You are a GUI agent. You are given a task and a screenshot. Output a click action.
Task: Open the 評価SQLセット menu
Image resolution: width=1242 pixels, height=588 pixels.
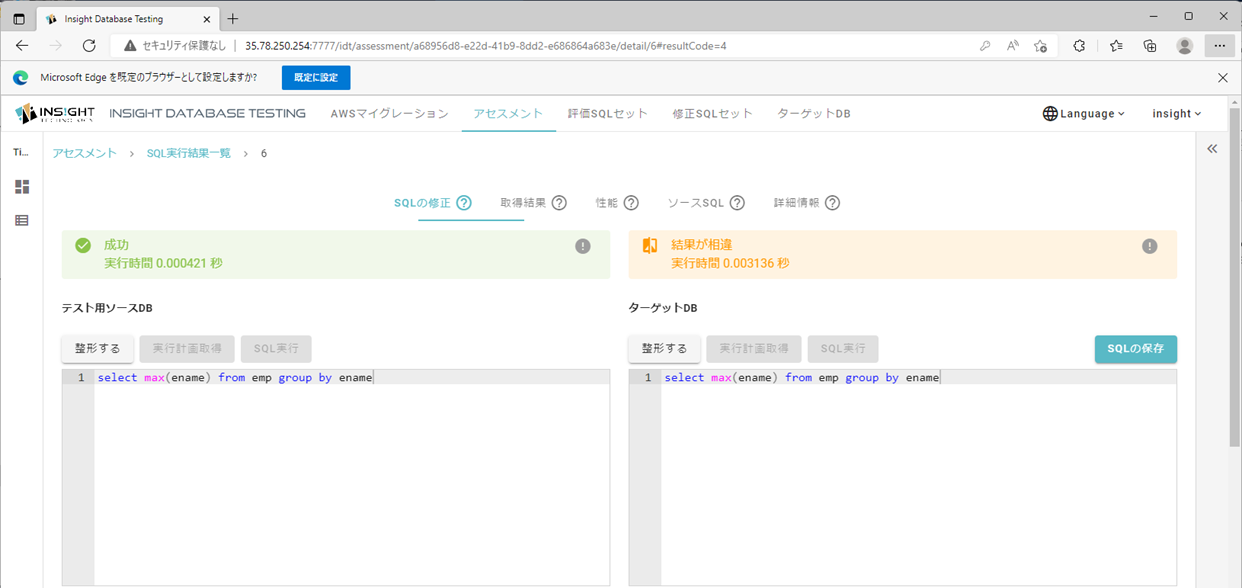click(608, 114)
